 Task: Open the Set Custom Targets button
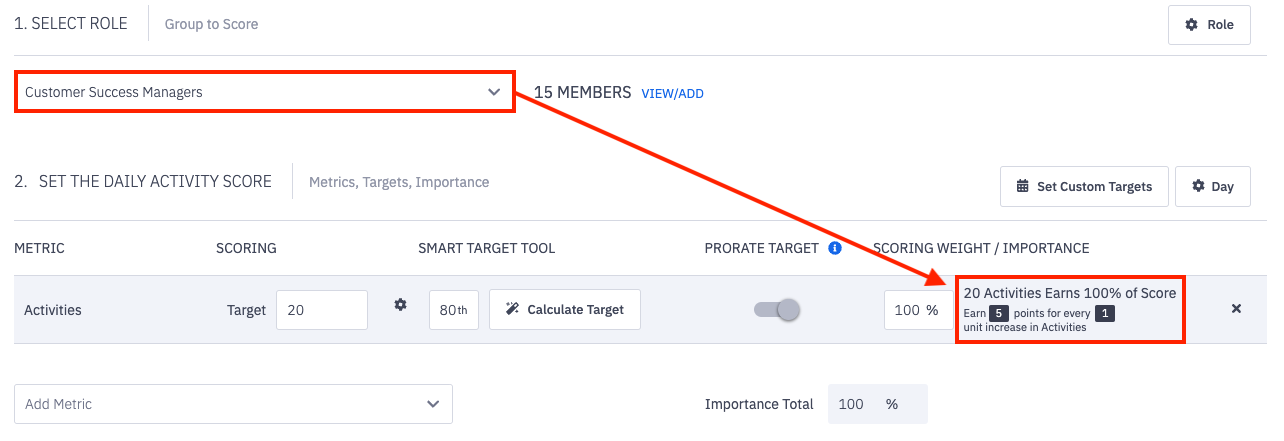[1084, 186]
